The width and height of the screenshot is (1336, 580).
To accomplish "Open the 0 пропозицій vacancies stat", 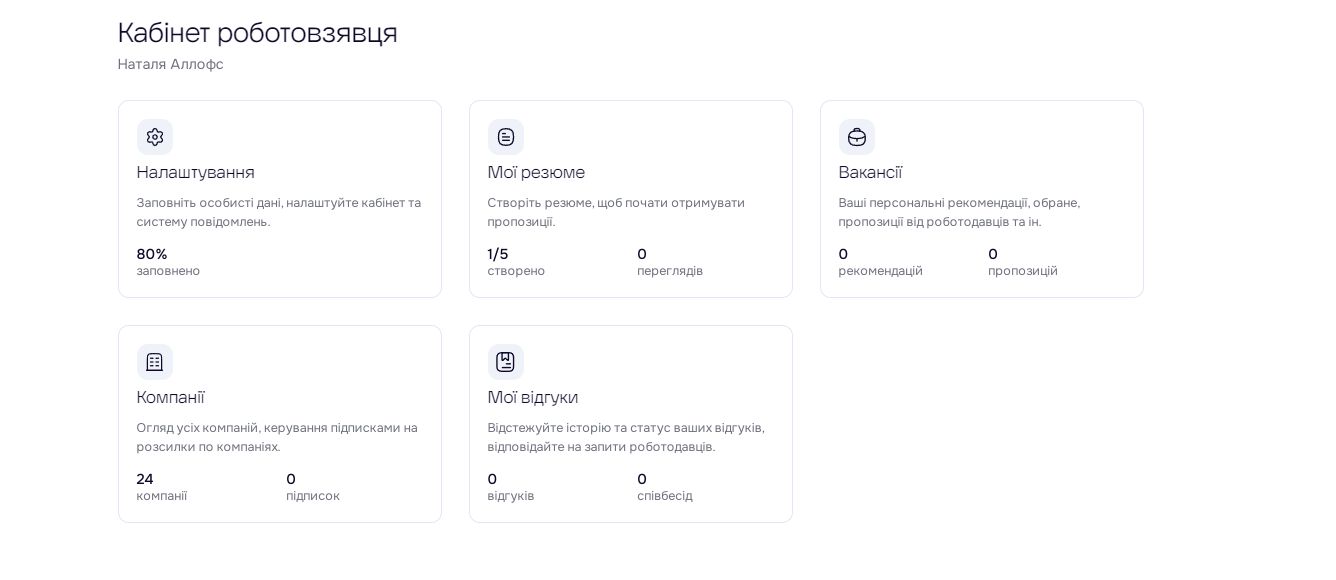I will [1022, 262].
